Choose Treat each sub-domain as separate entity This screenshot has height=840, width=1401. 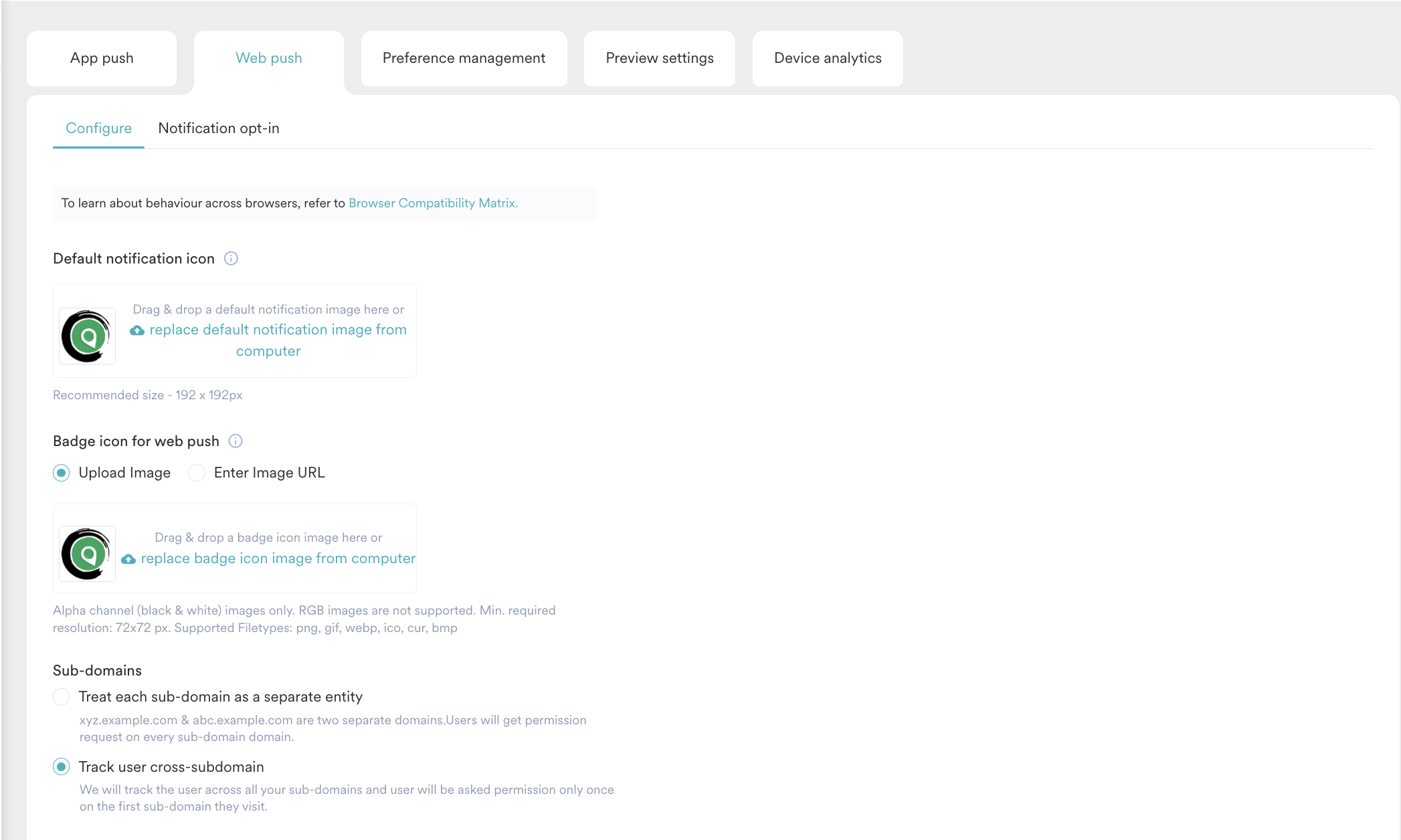[62, 698]
